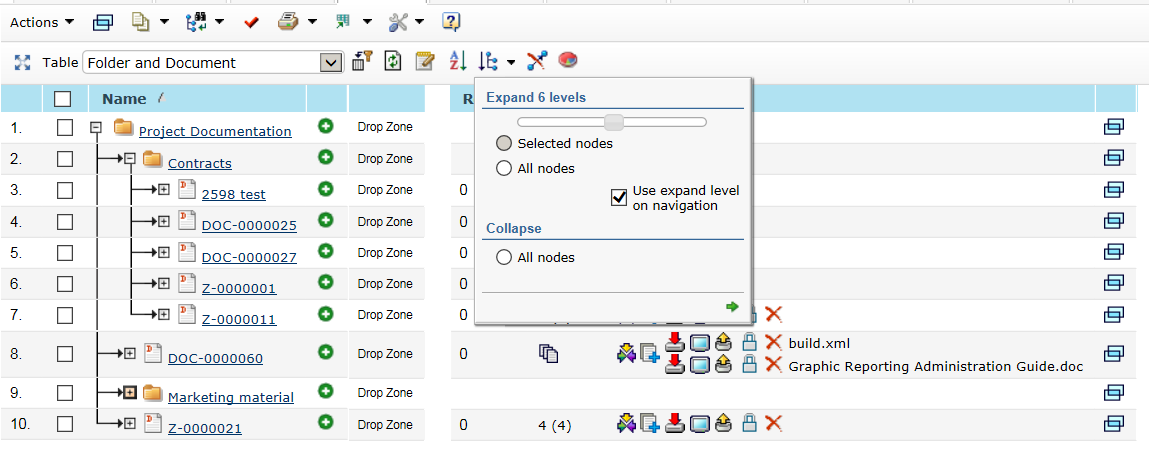Image resolution: width=1149 pixels, height=460 pixels.
Task: Select the 'Selected nodes' radio button
Action: pos(505,144)
